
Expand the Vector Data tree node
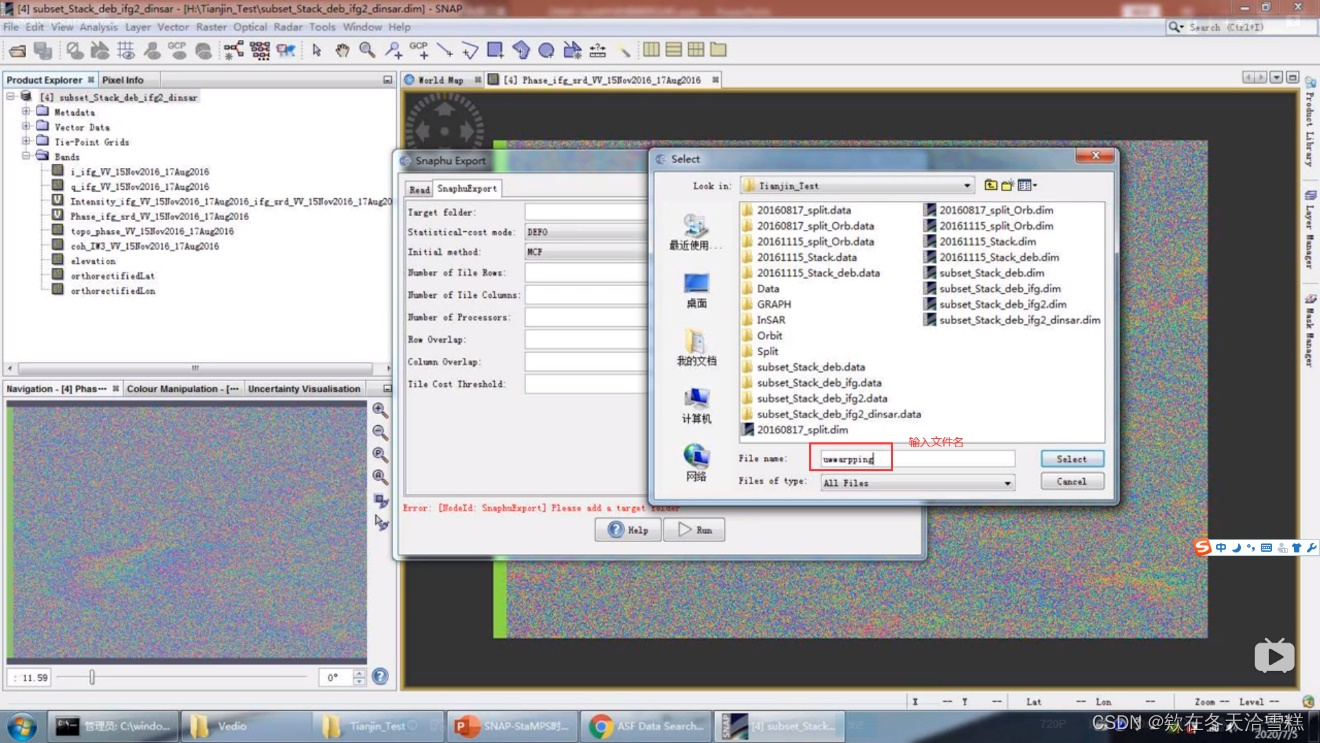click(x=26, y=127)
